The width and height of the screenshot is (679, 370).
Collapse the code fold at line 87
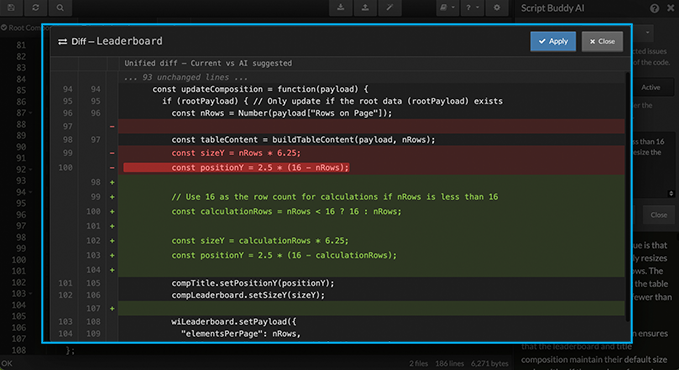(30, 113)
